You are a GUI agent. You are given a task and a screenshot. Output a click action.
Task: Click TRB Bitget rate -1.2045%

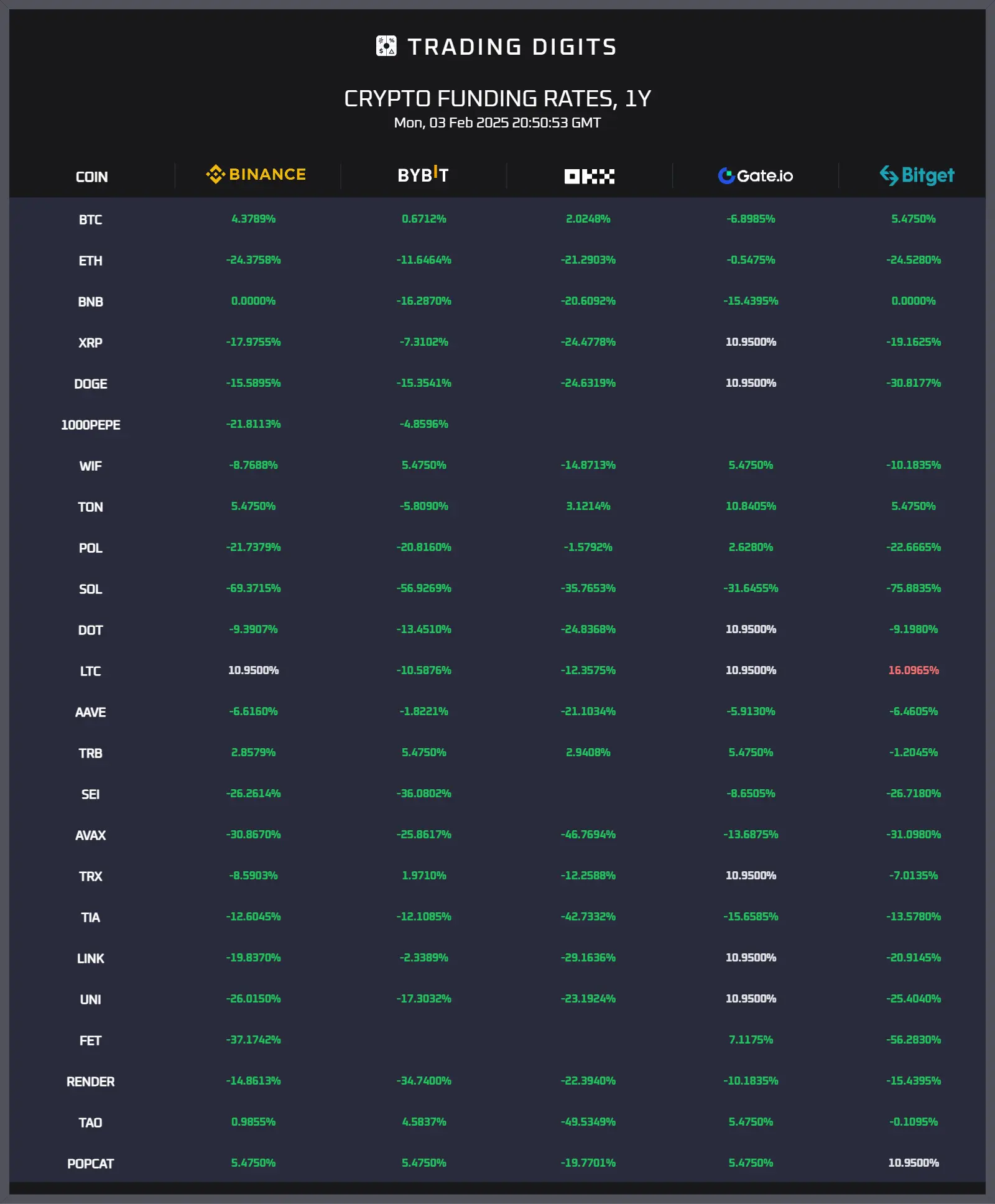tap(914, 752)
